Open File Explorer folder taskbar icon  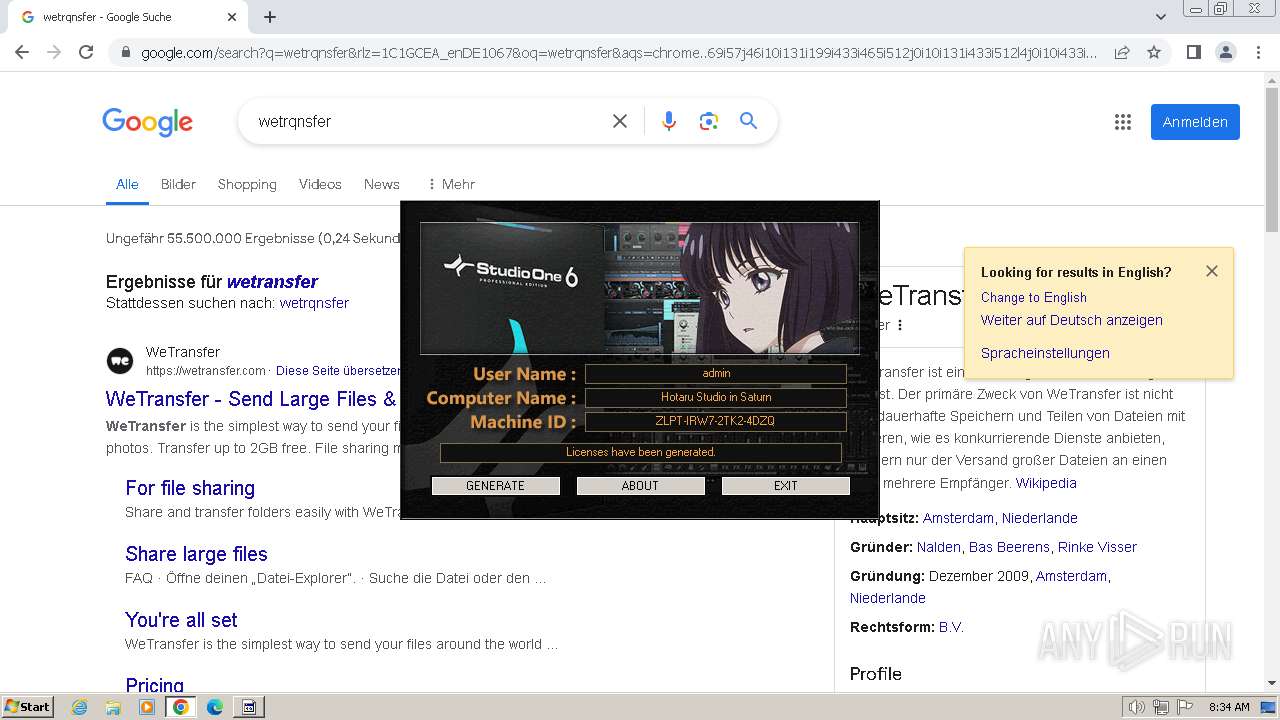point(113,707)
